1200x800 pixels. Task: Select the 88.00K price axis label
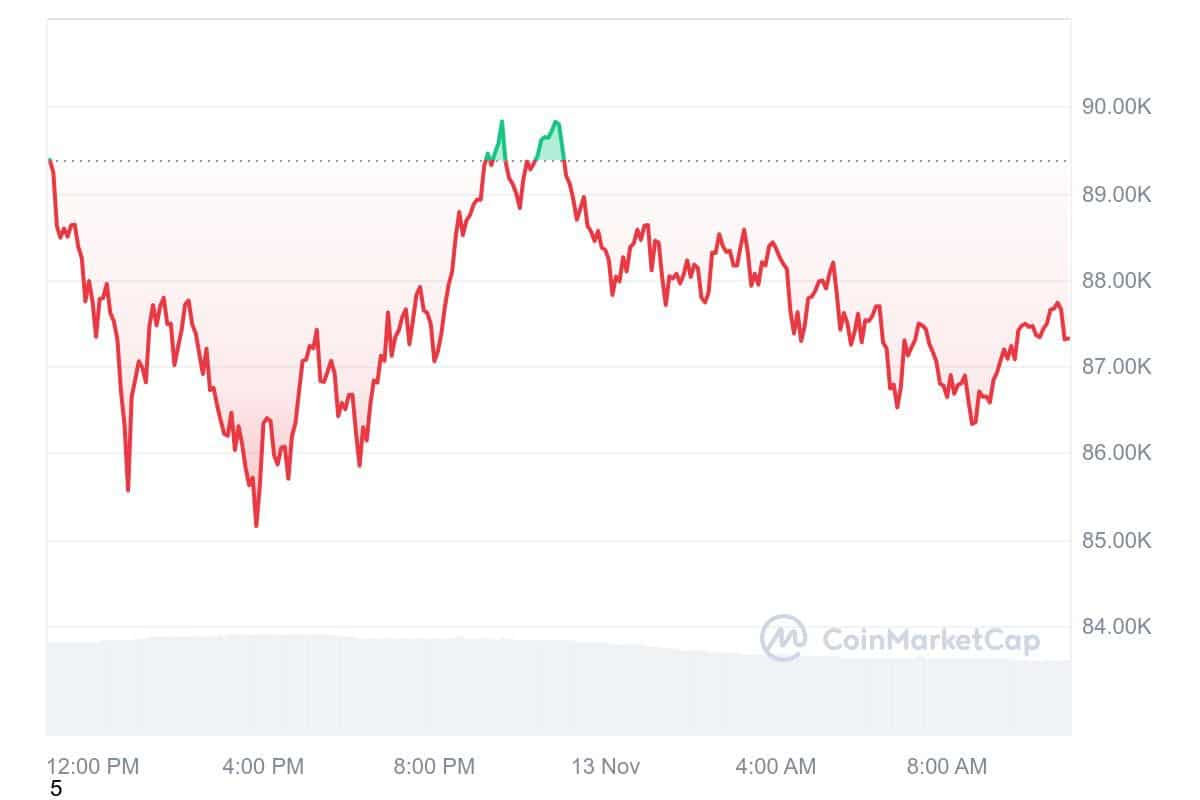1117,281
